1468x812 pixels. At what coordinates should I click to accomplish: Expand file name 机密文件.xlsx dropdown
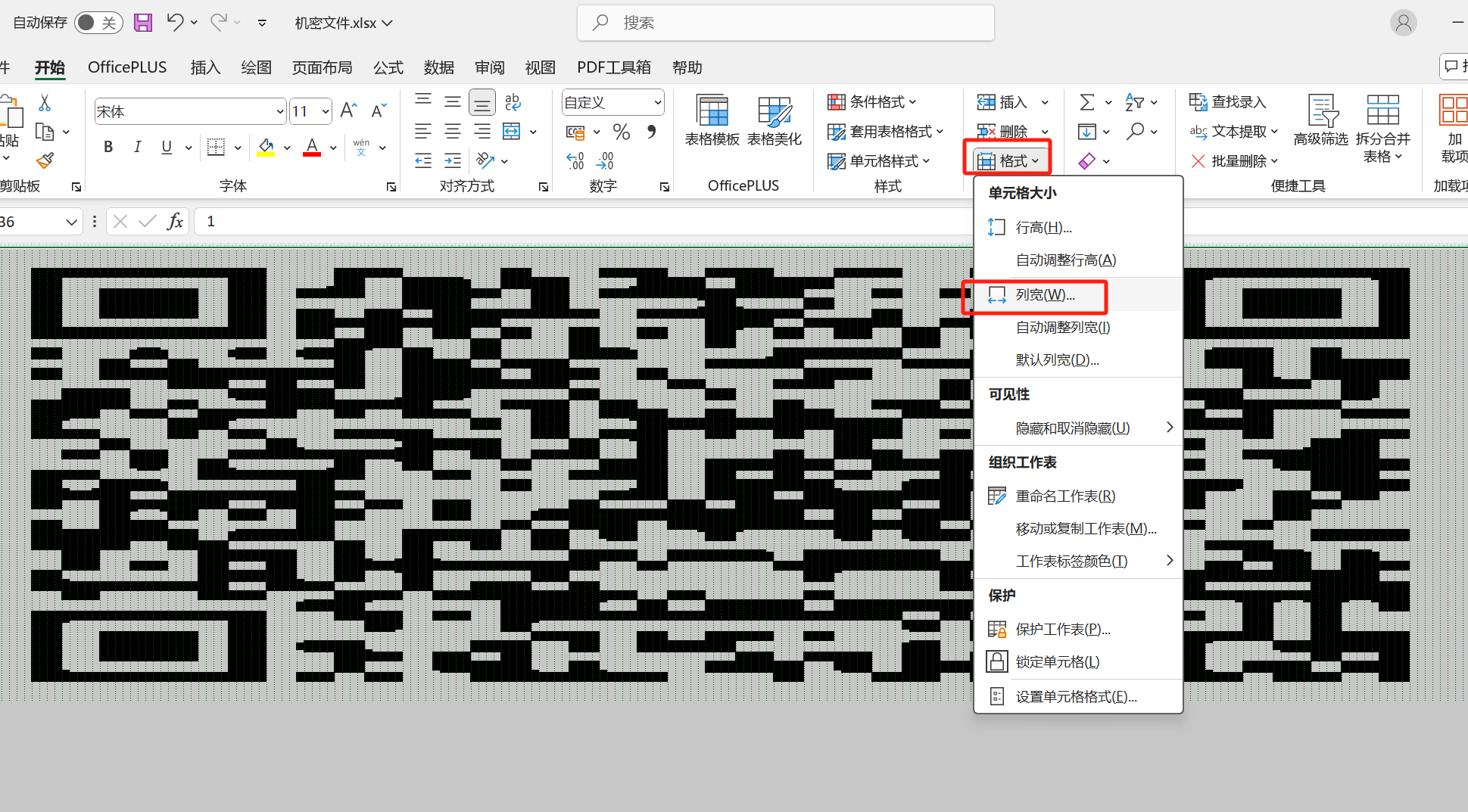click(x=388, y=23)
